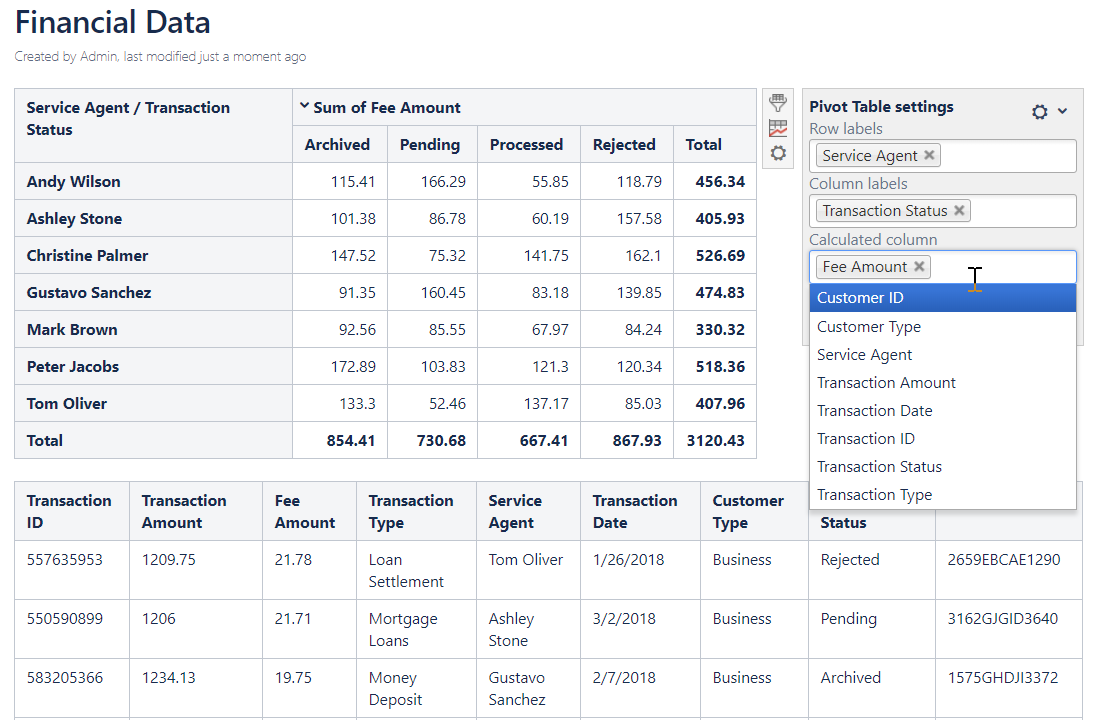This screenshot has height=720, width=1097.
Task: Select Customer ID from the dropdown list
Action: point(860,298)
